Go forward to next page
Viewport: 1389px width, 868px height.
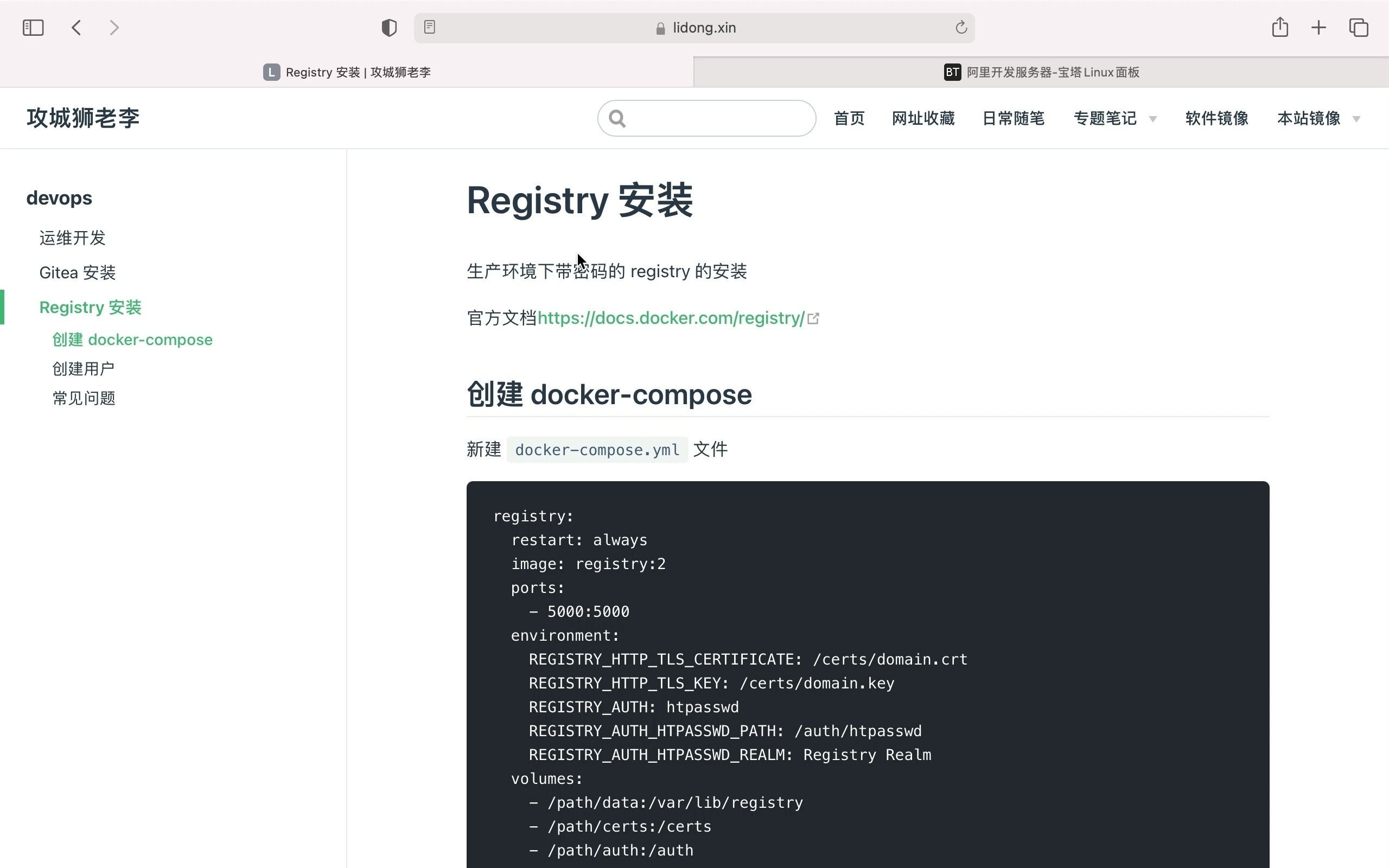[114, 28]
